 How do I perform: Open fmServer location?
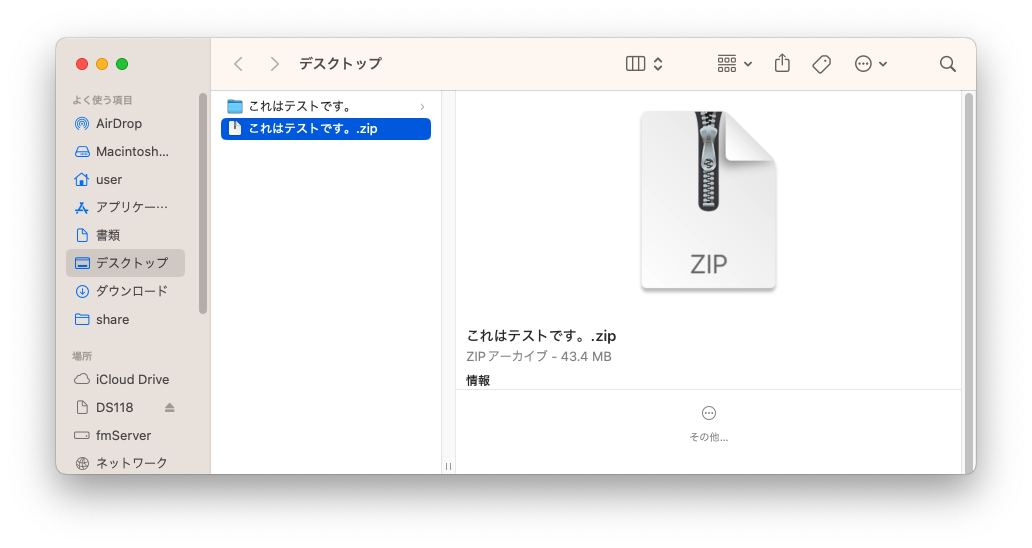pyautogui.click(x=125, y=436)
